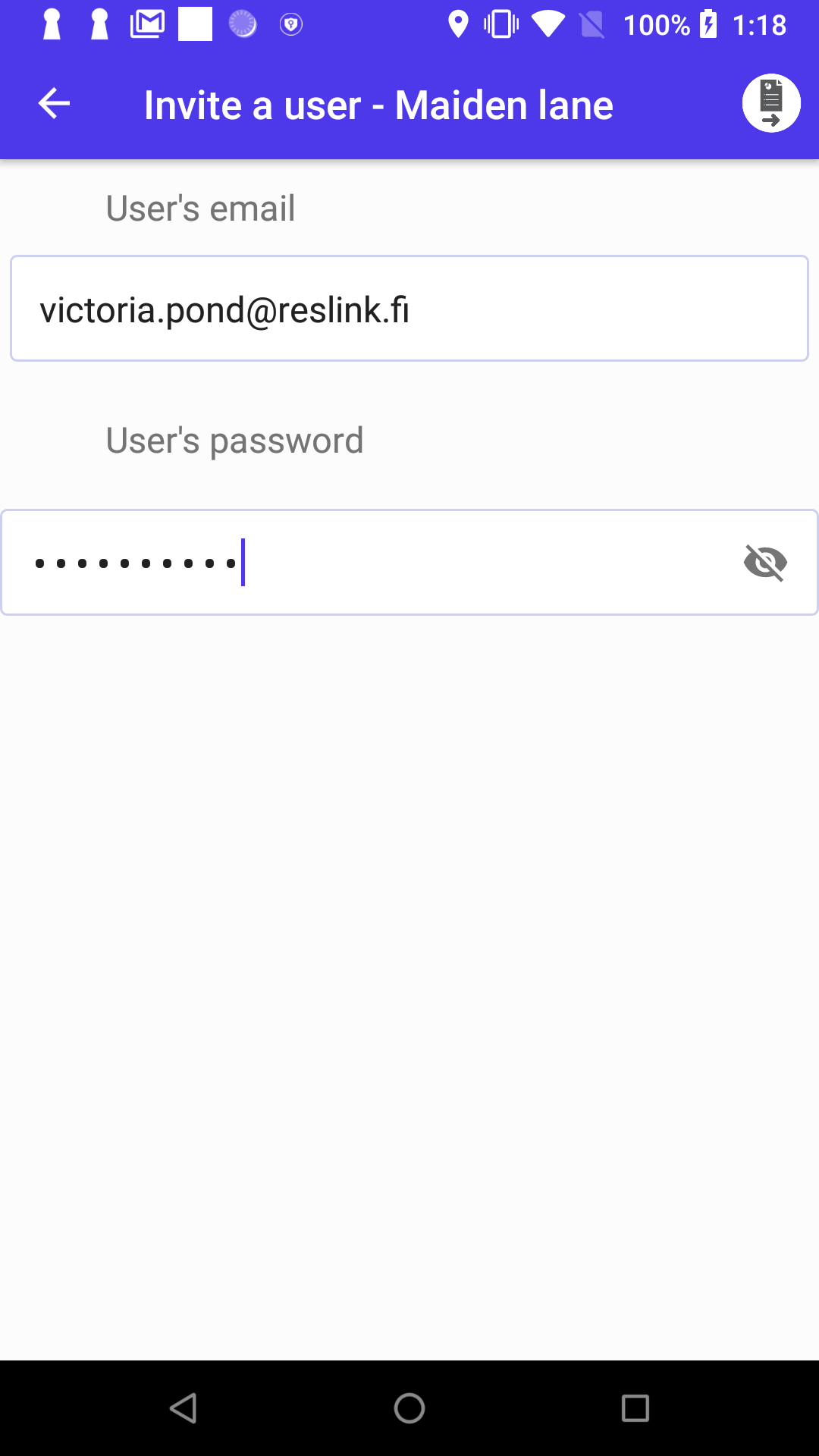Tap the white square notification icon

(x=195, y=24)
